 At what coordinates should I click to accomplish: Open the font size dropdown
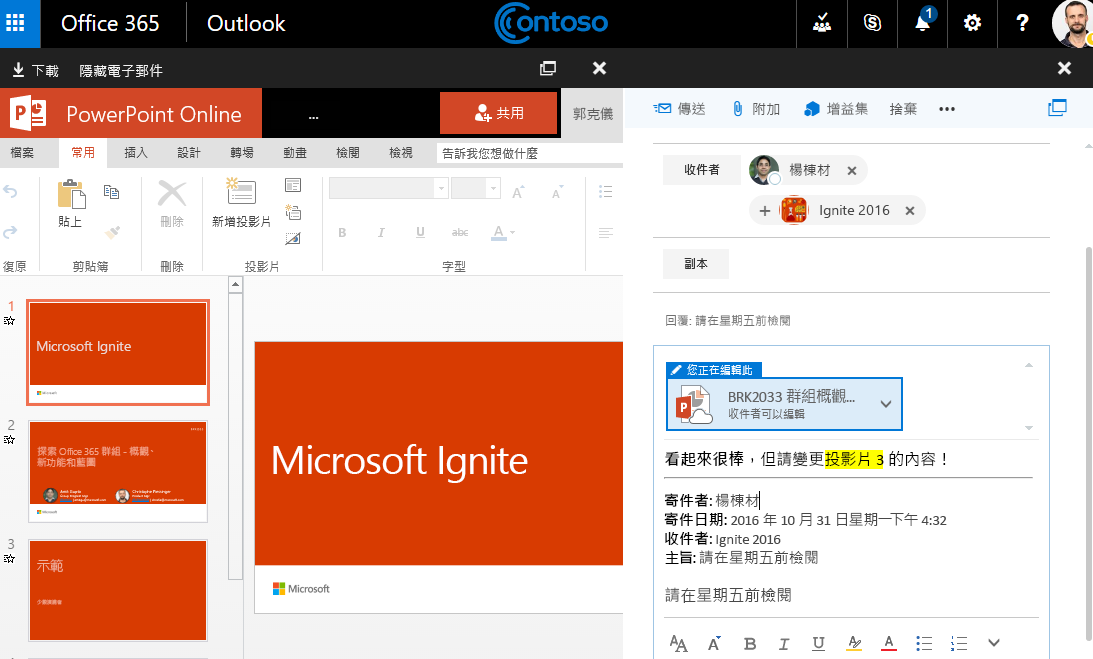[493, 188]
